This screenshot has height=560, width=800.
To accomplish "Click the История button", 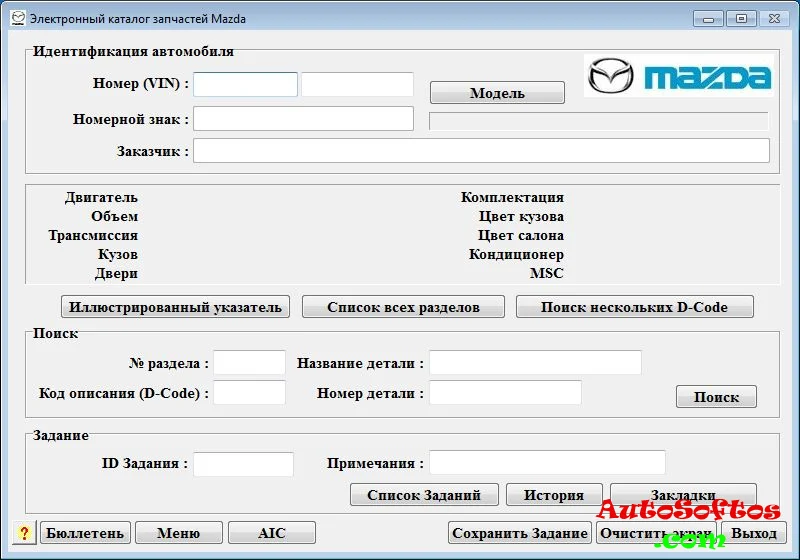I will pos(554,495).
